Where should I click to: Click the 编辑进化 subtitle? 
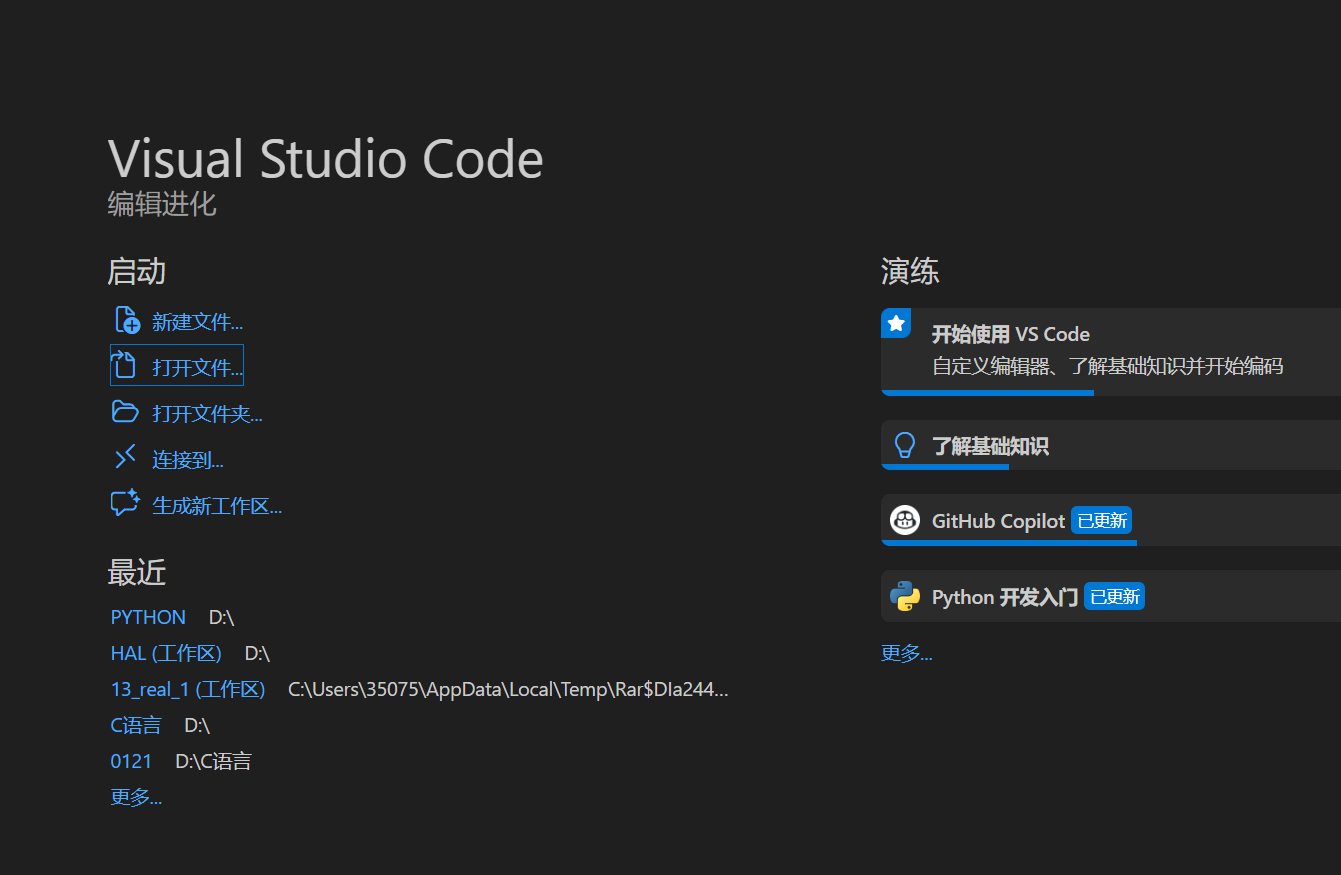pos(162,204)
